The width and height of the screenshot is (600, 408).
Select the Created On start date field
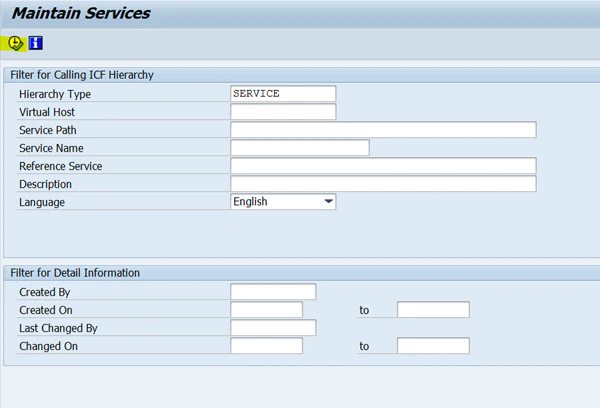266,310
